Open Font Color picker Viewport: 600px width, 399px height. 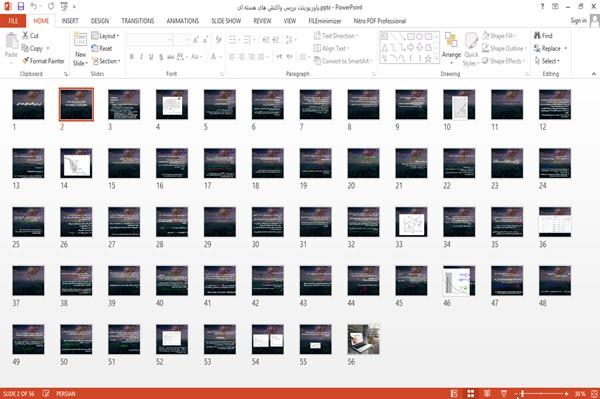tap(215, 57)
